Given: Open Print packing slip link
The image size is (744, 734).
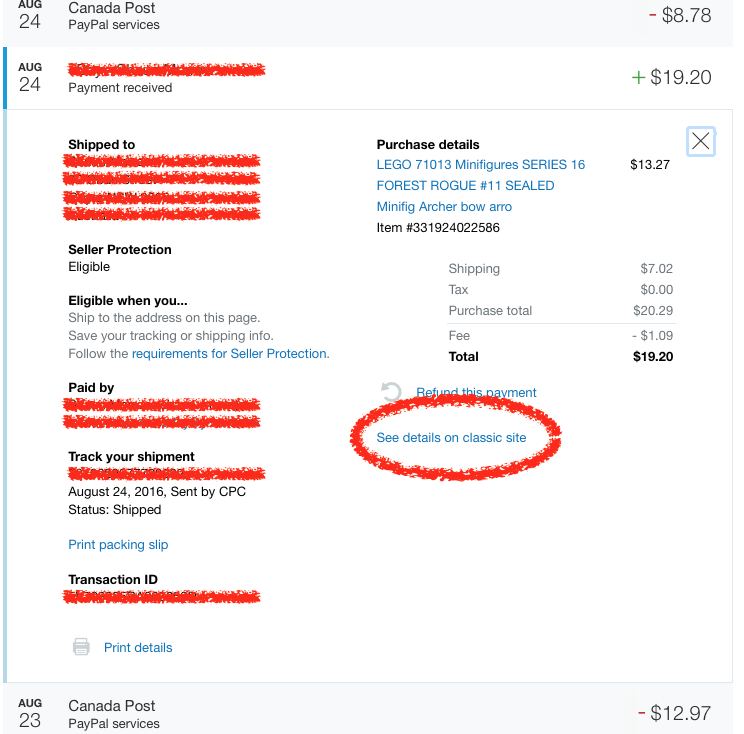Looking at the screenshot, I should coord(118,544).
